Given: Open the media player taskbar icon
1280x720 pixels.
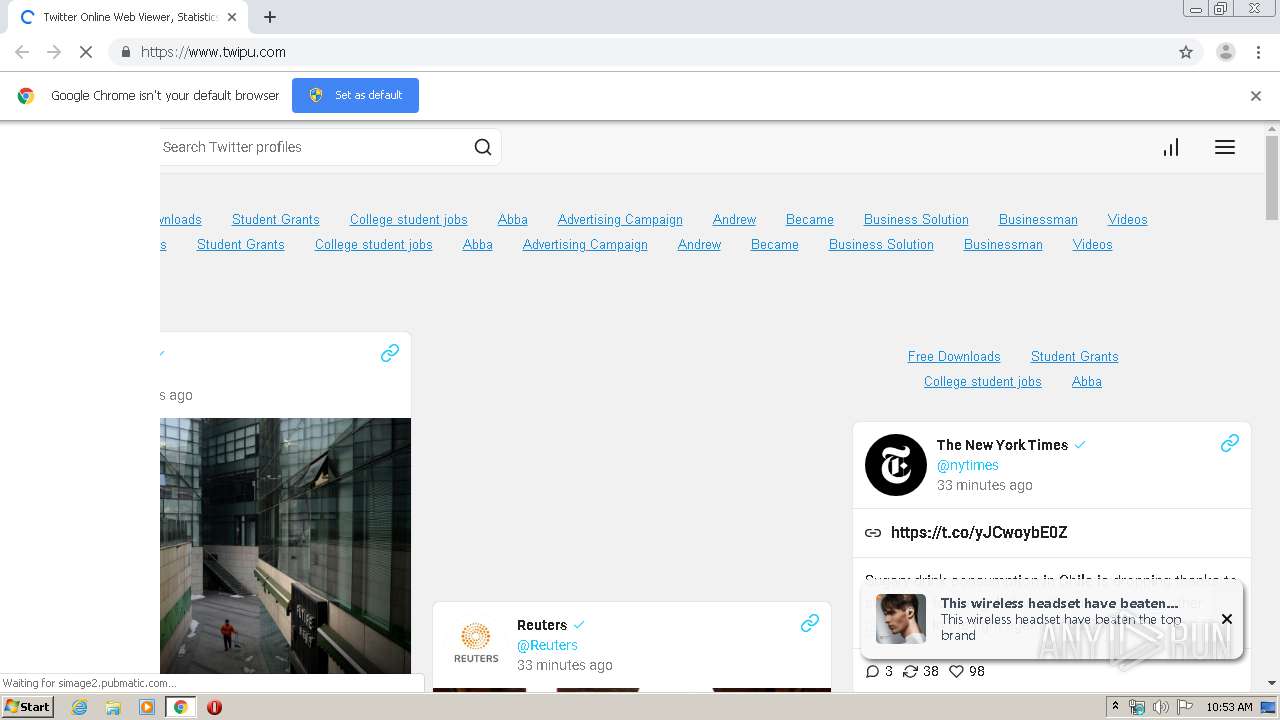Looking at the screenshot, I should 147,707.
